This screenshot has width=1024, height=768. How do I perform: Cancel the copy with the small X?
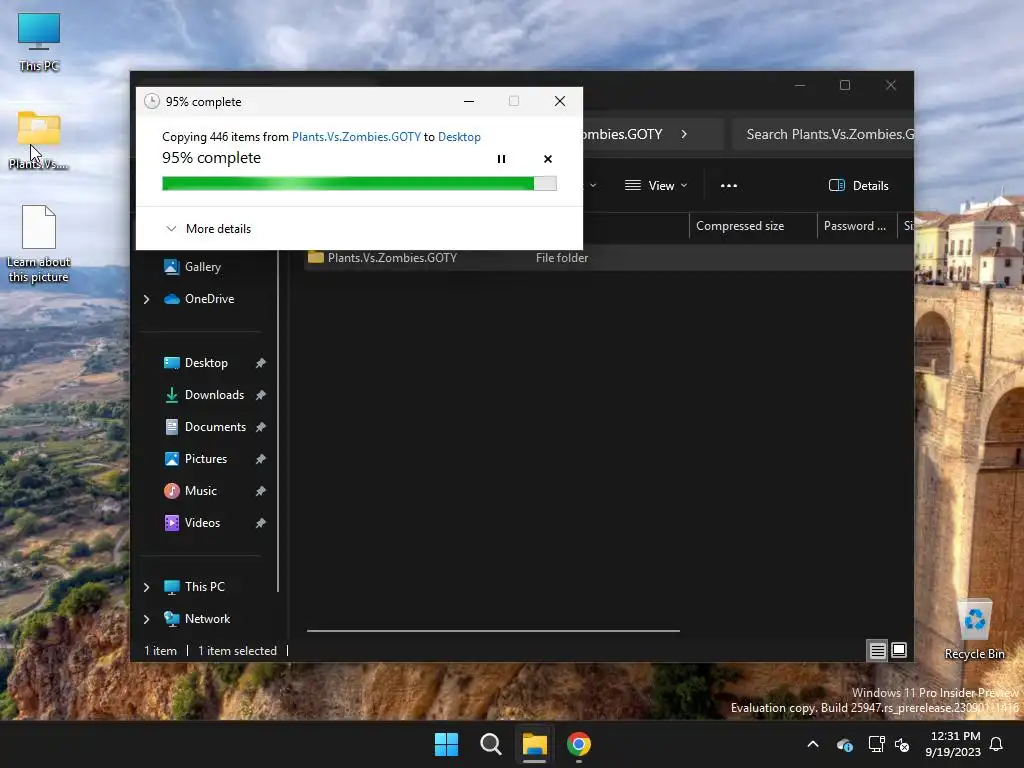pos(548,159)
